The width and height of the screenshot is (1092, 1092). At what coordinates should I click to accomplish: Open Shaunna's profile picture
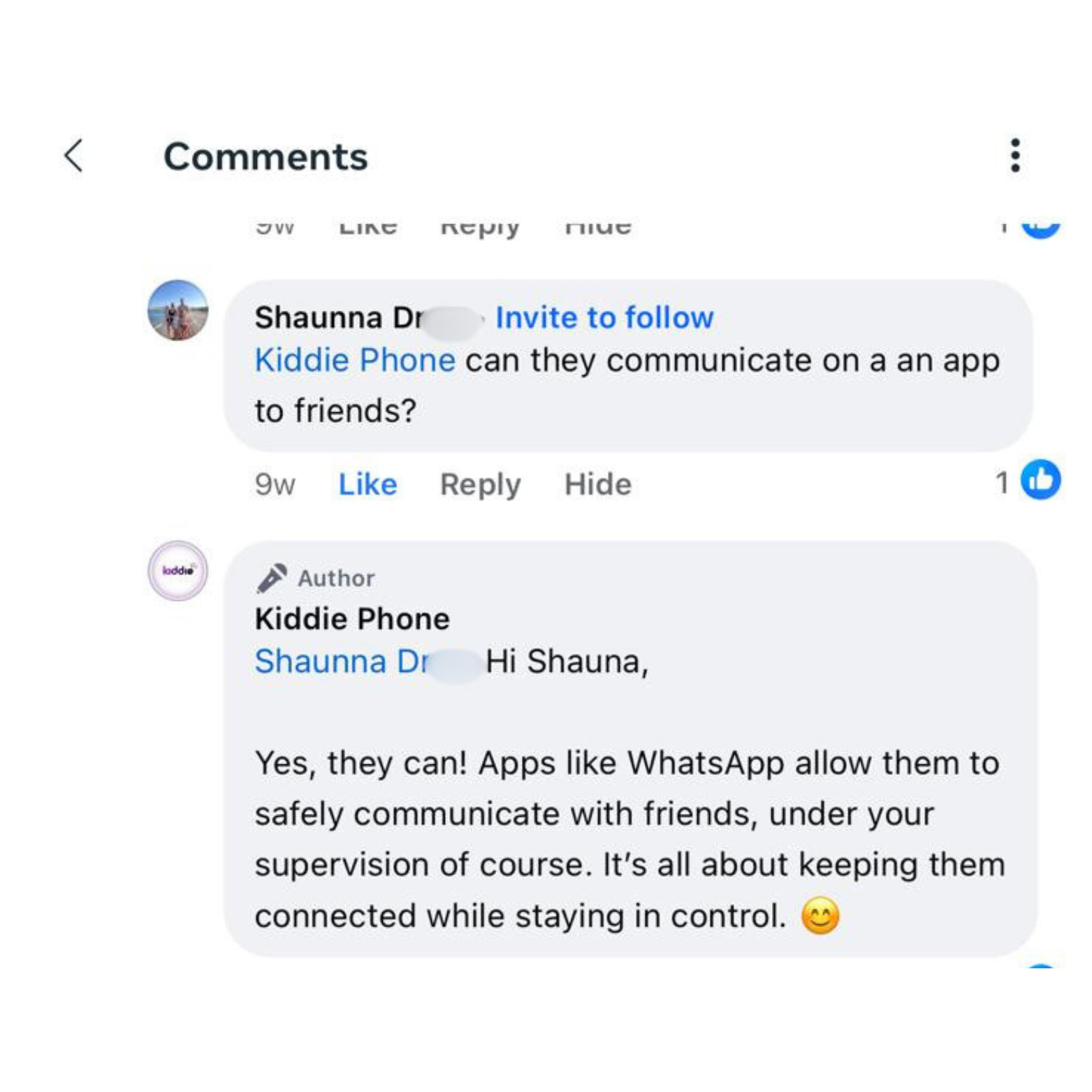tap(177, 310)
